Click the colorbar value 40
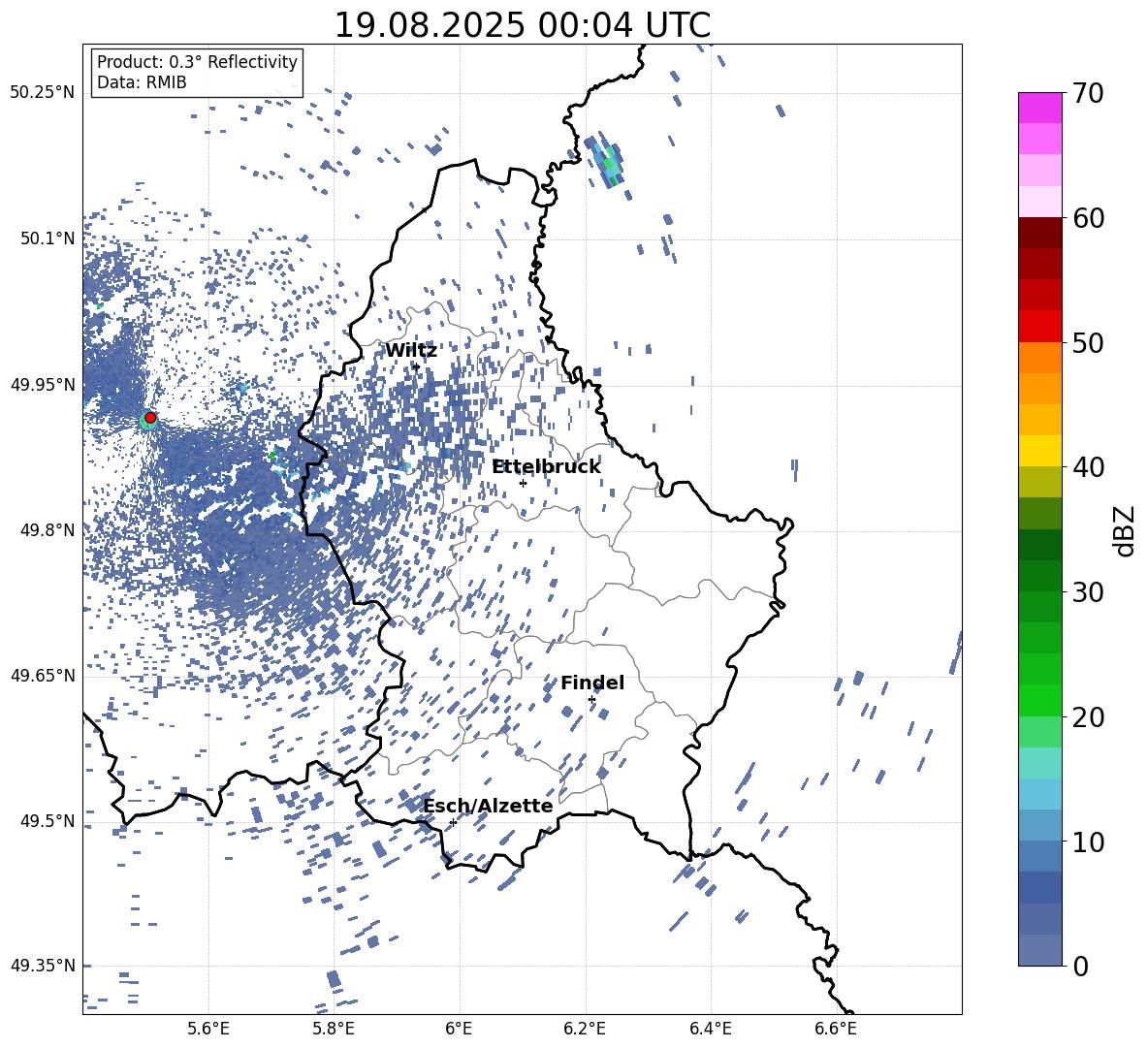The image size is (1148, 1048). [x=1088, y=467]
